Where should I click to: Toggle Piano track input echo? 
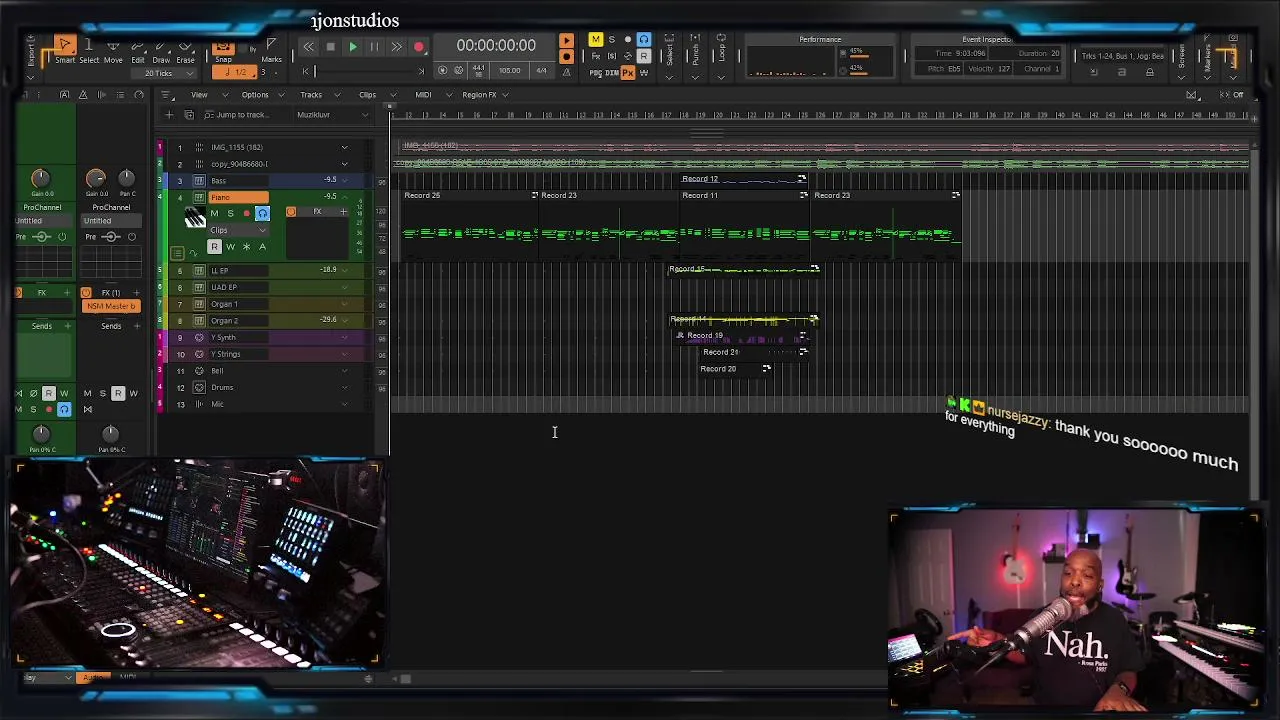(x=262, y=213)
